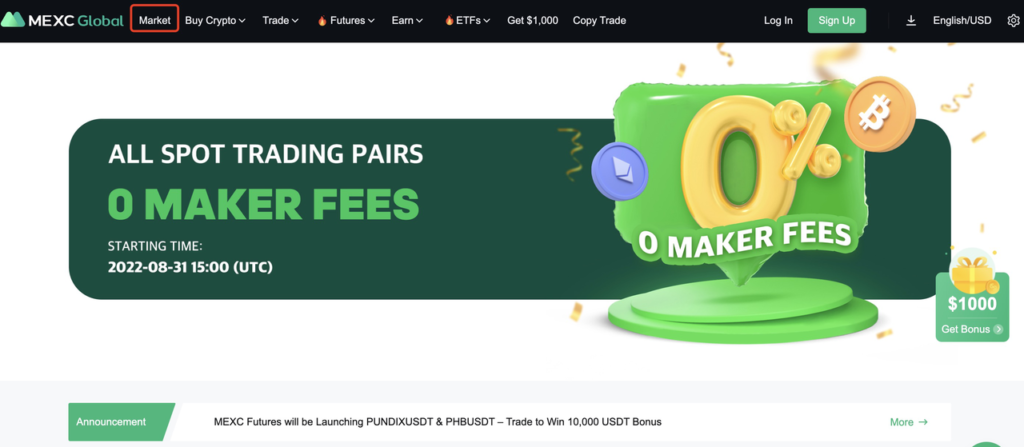
Task: Select the Get $1,000 menu item
Action: click(532, 20)
